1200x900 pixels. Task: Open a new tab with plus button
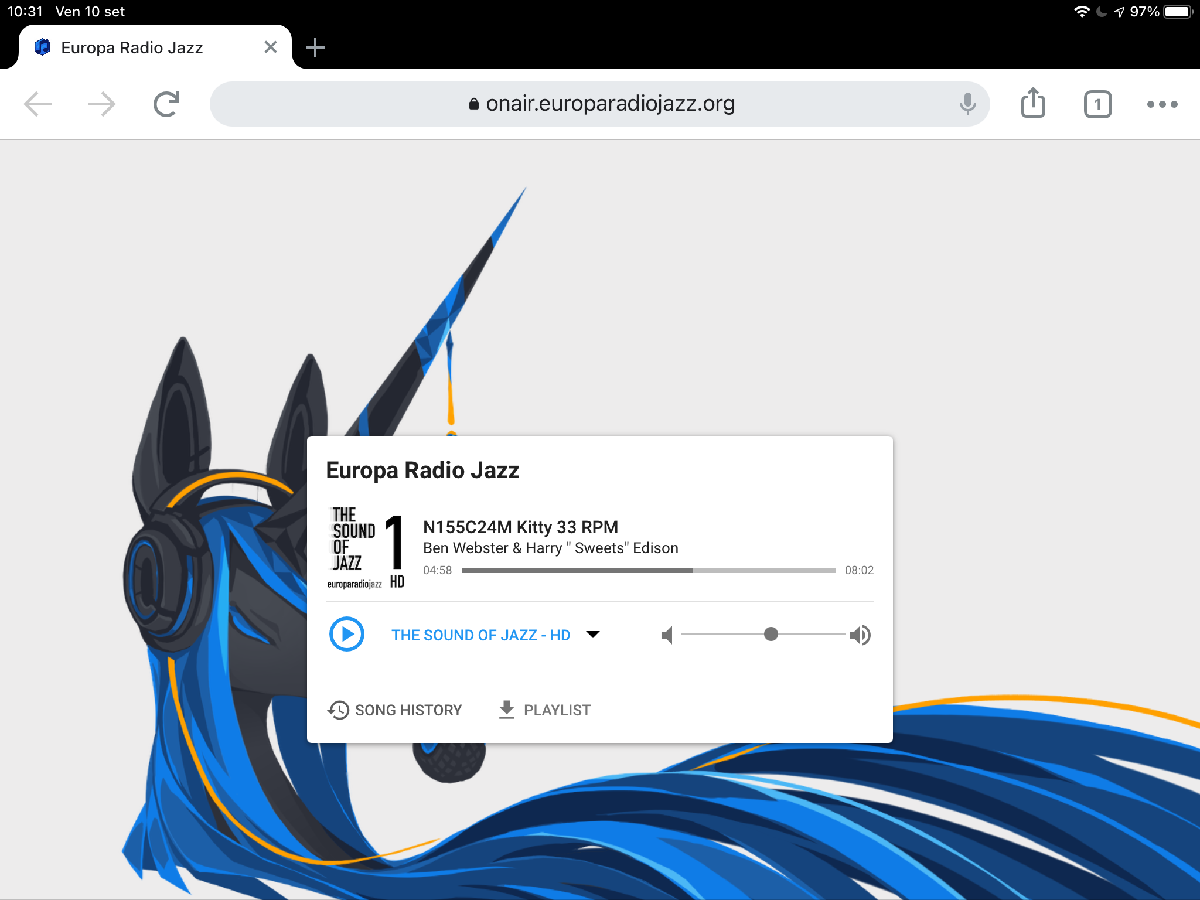(x=315, y=47)
